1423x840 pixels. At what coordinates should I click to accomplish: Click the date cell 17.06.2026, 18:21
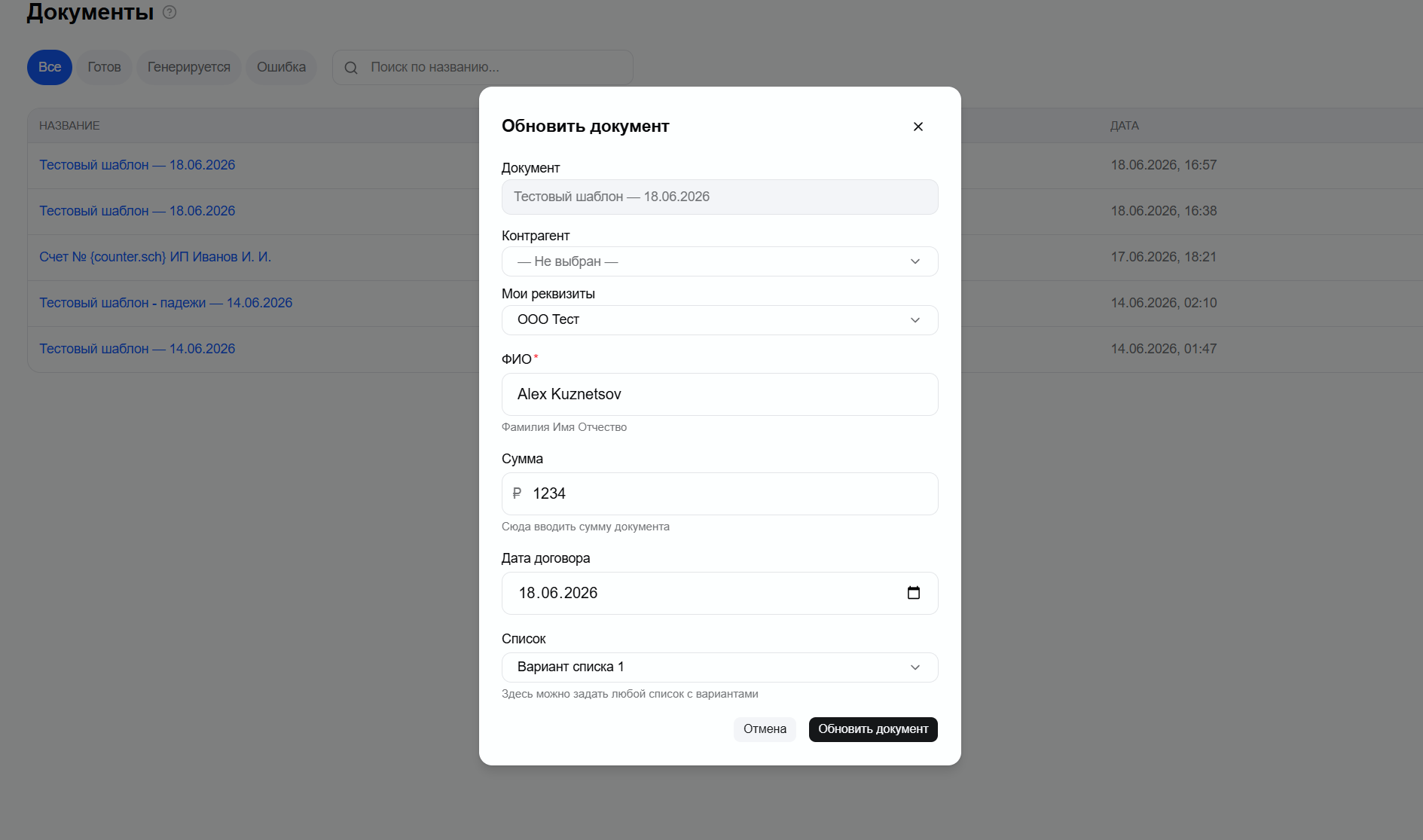point(1164,257)
